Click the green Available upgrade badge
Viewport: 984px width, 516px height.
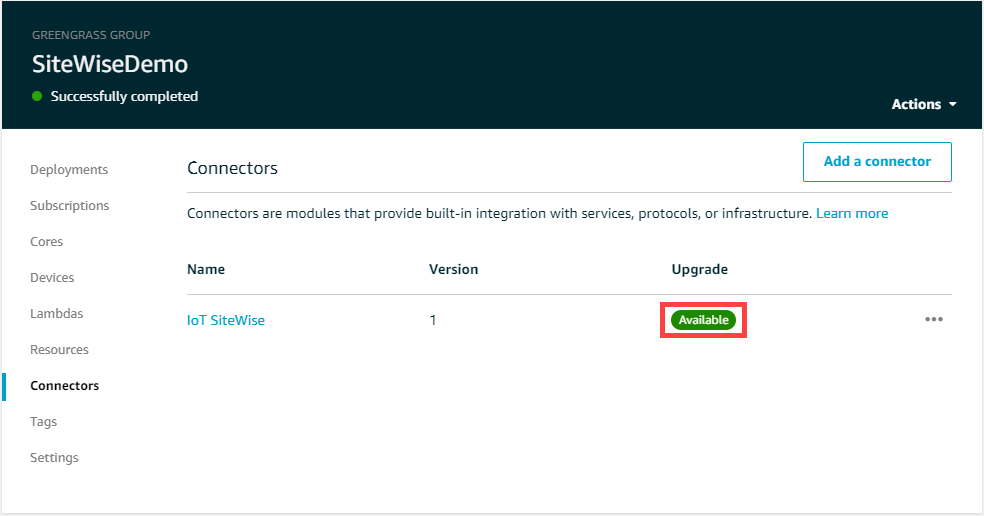(x=703, y=320)
